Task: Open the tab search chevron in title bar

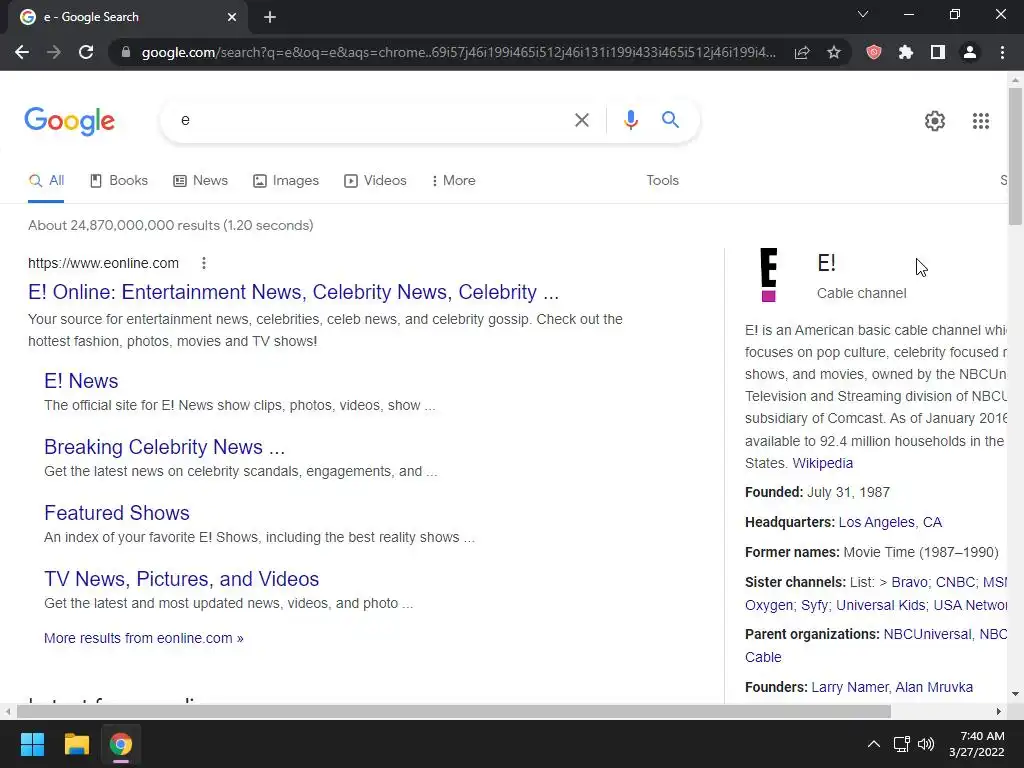Action: (x=863, y=14)
